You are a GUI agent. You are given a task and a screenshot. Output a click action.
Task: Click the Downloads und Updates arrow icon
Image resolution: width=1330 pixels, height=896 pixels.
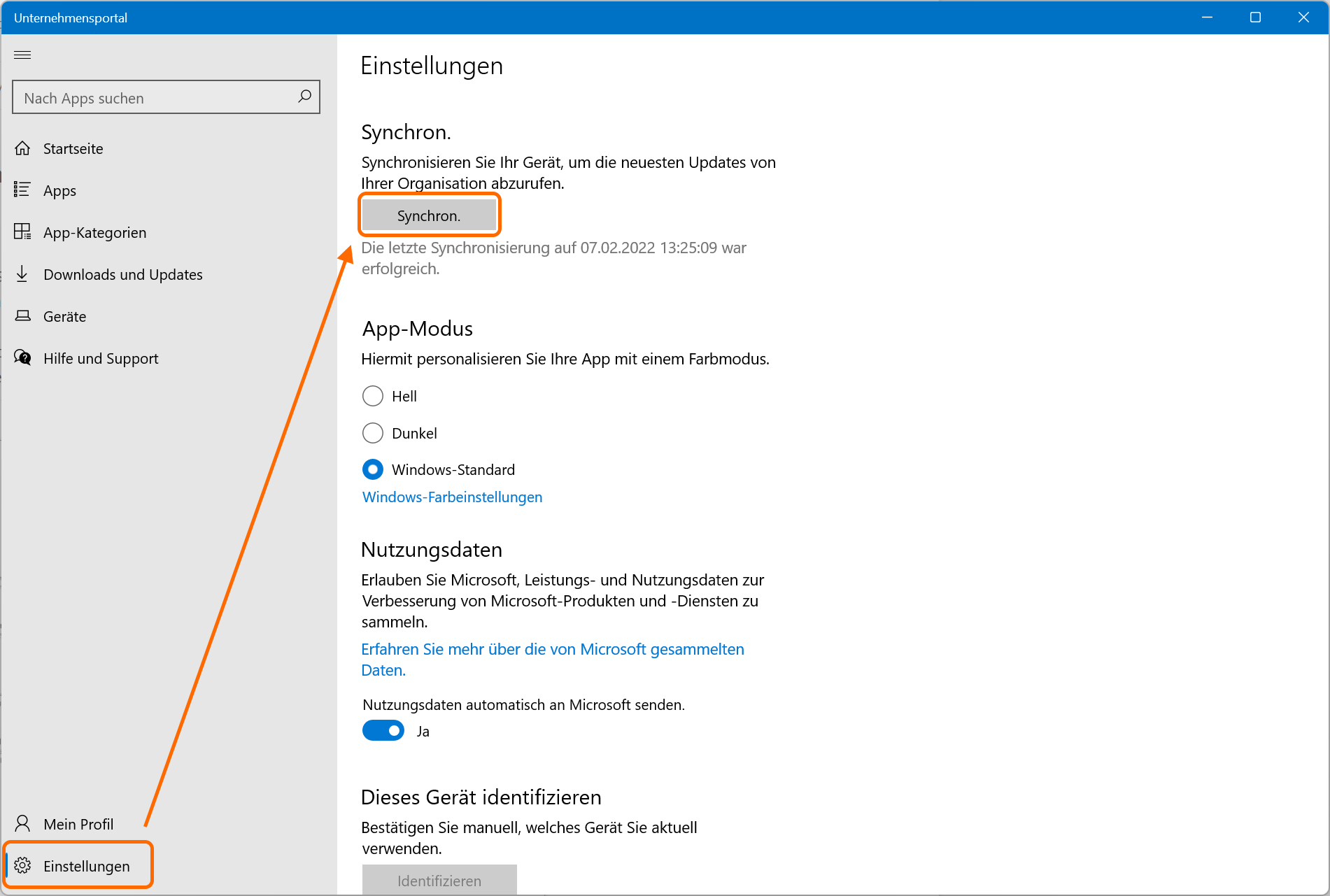(22, 273)
